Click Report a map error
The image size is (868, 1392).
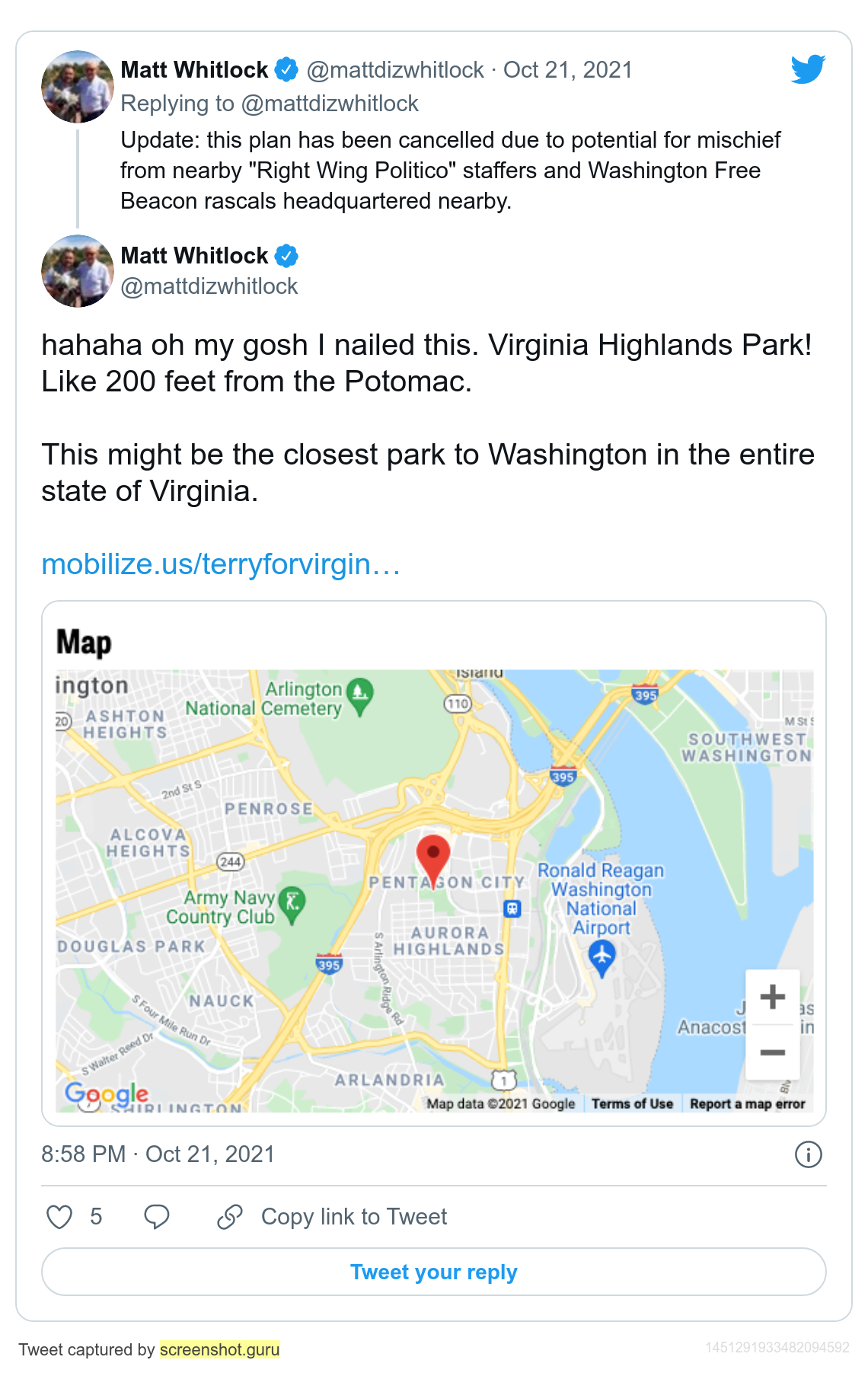pyautogui.click(x=748, y=1103)
